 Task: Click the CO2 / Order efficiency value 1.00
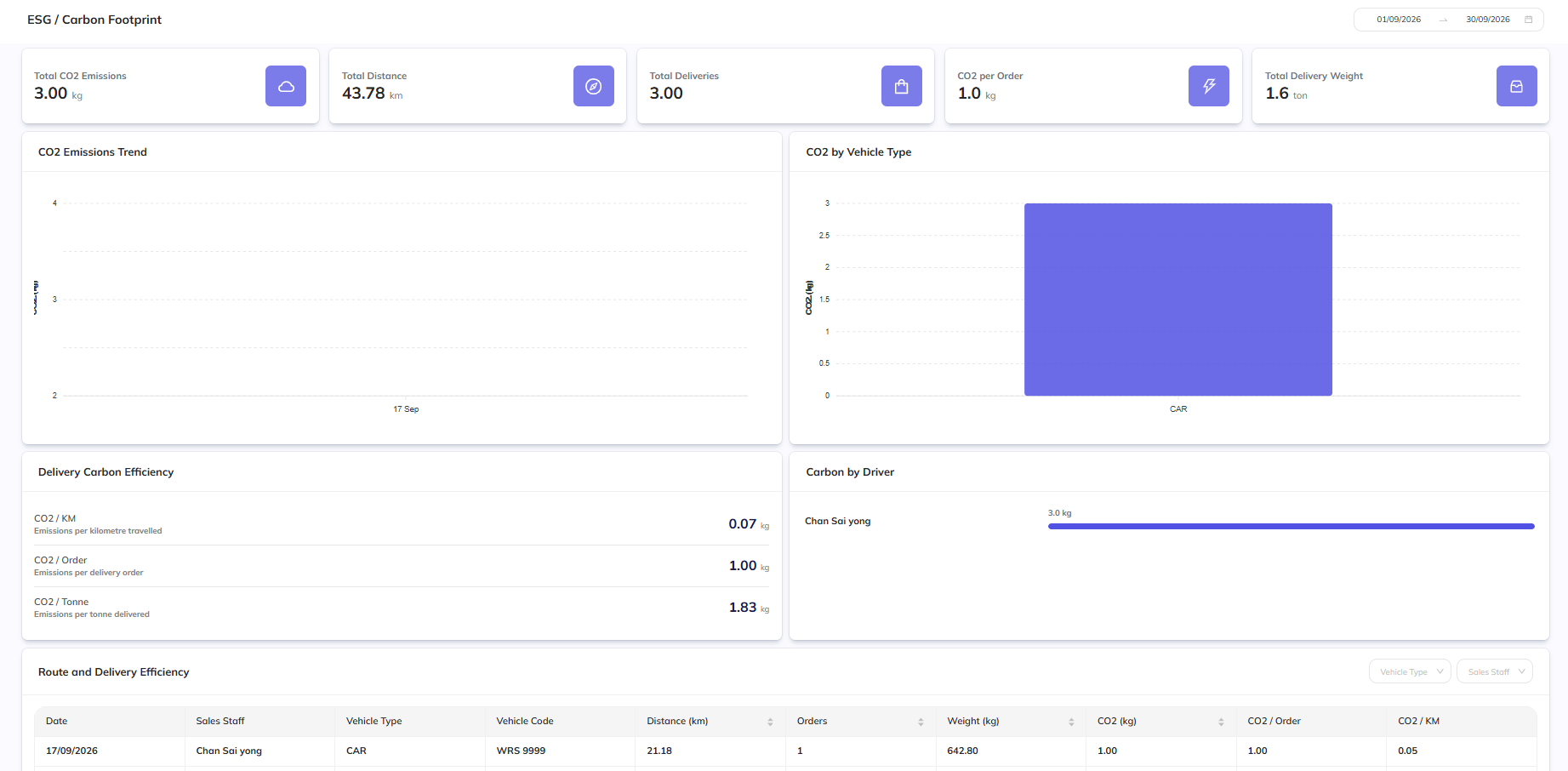(743, 566)
